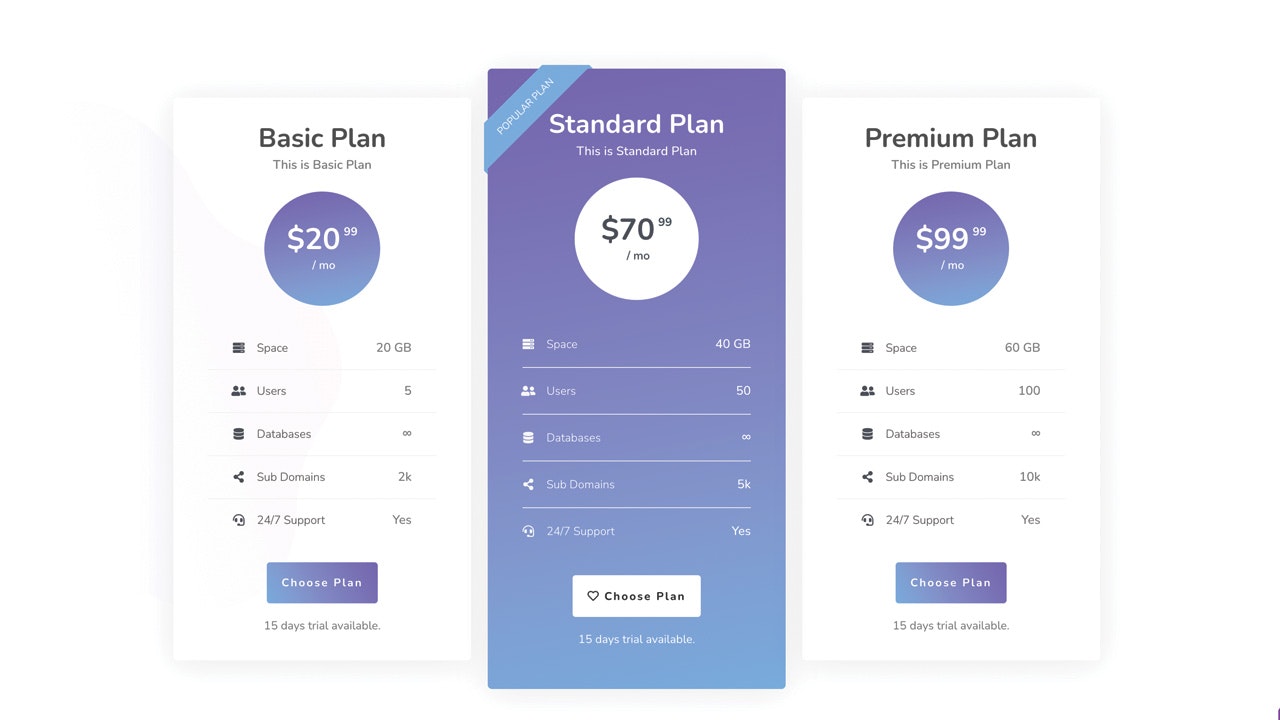Select the Standard Plan Choose Plan button
This screenshot has width=1280, height=720.
coord(636,595)
